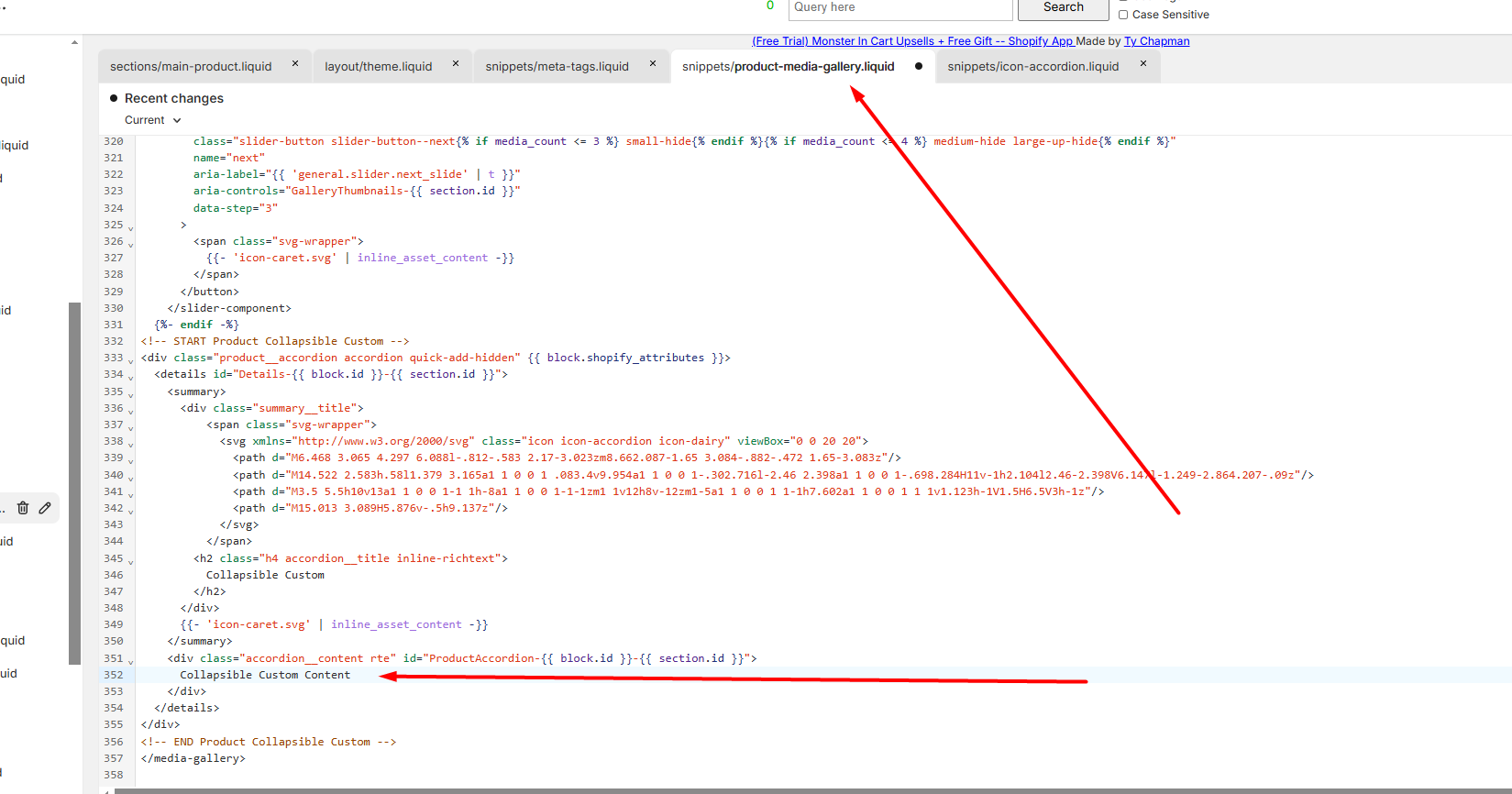Open the snippets/icon-accordion.liquid tab
This screenshot has width=1512, height=794.
1032,66
